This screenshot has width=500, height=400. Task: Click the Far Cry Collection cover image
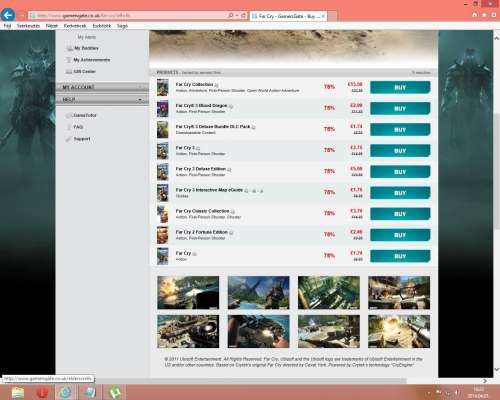point(163,87)
